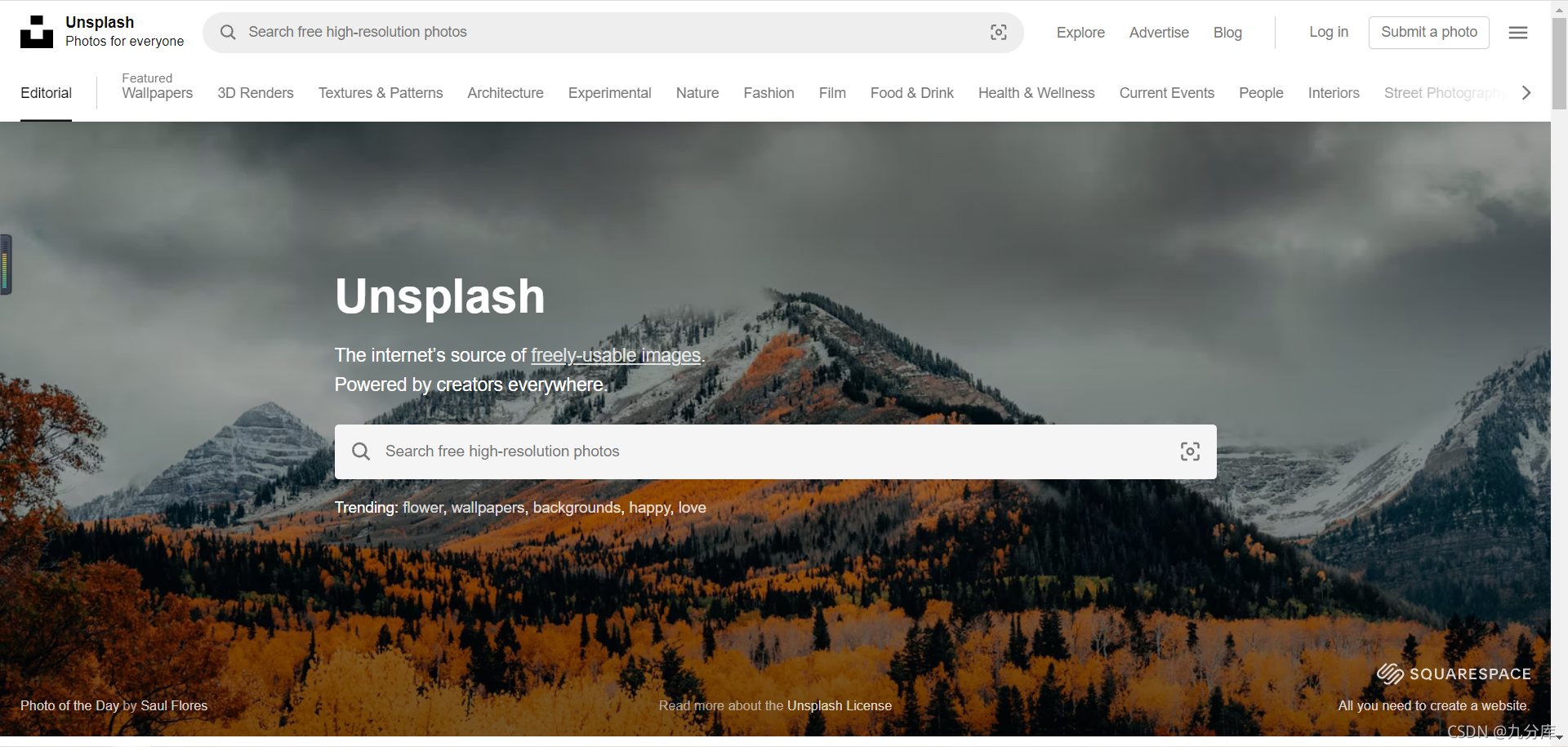Viewport: 1568px width, 747px height.
Task: Open the People category
Action: pos(1261,93)
